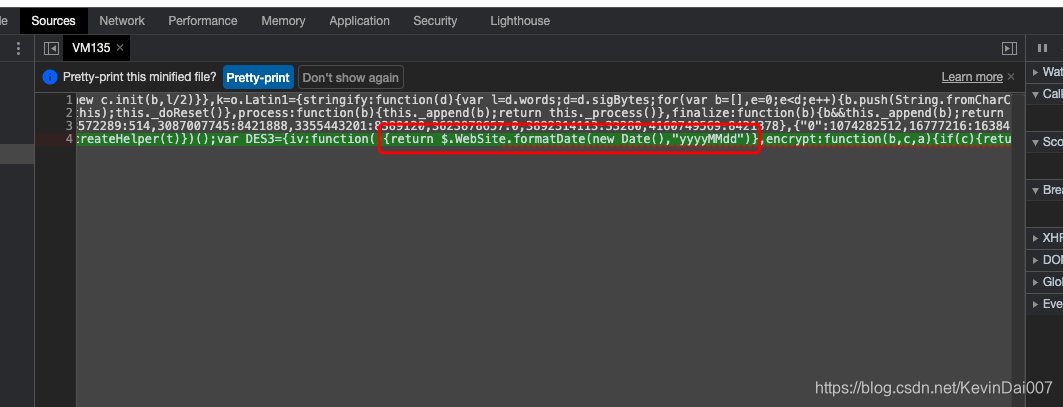Click line number 4 in gutter

pos(69,139)
